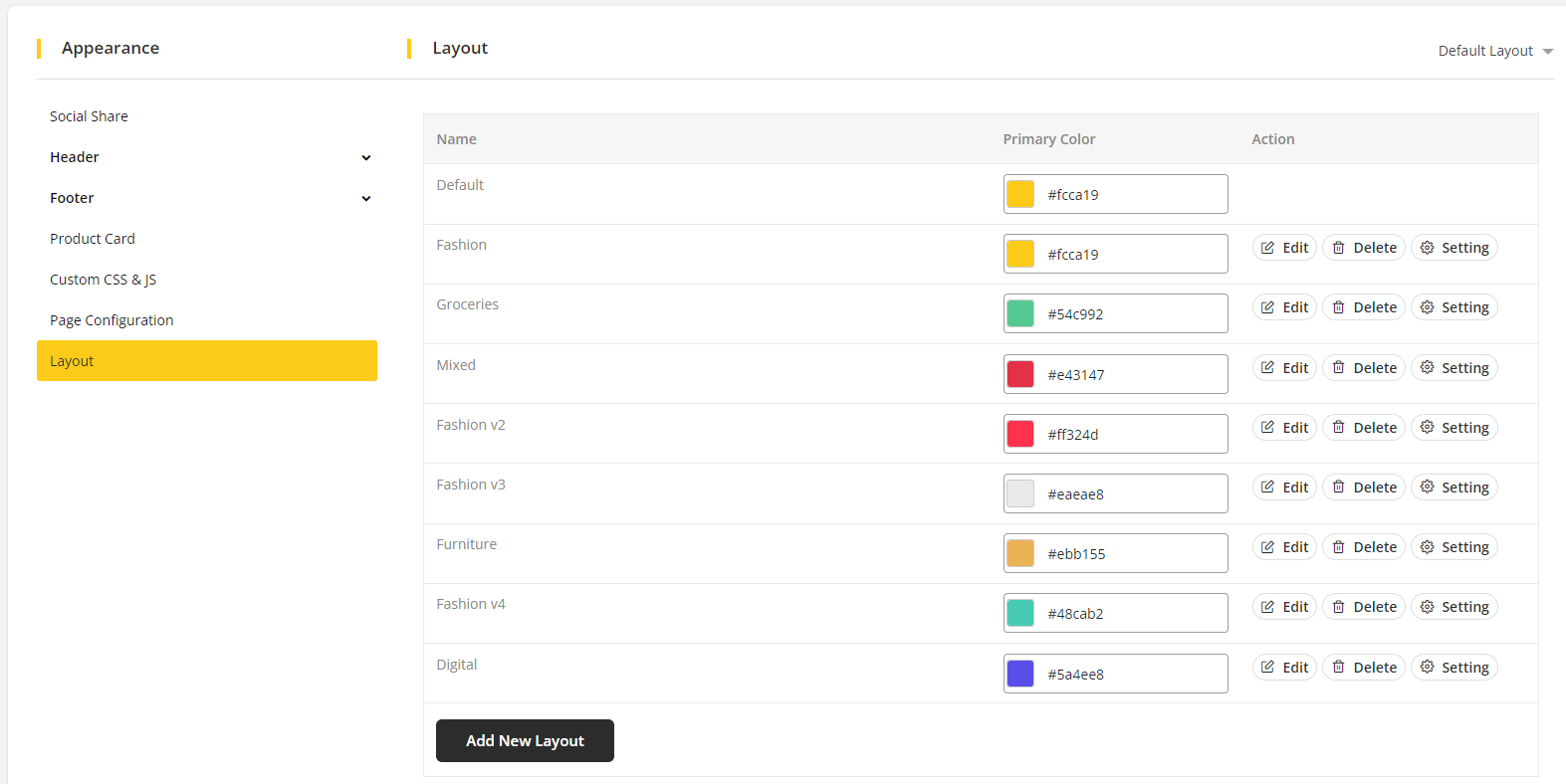Open Page Configuration in sidebar
1566x784 pixels.
coord(112,320)
